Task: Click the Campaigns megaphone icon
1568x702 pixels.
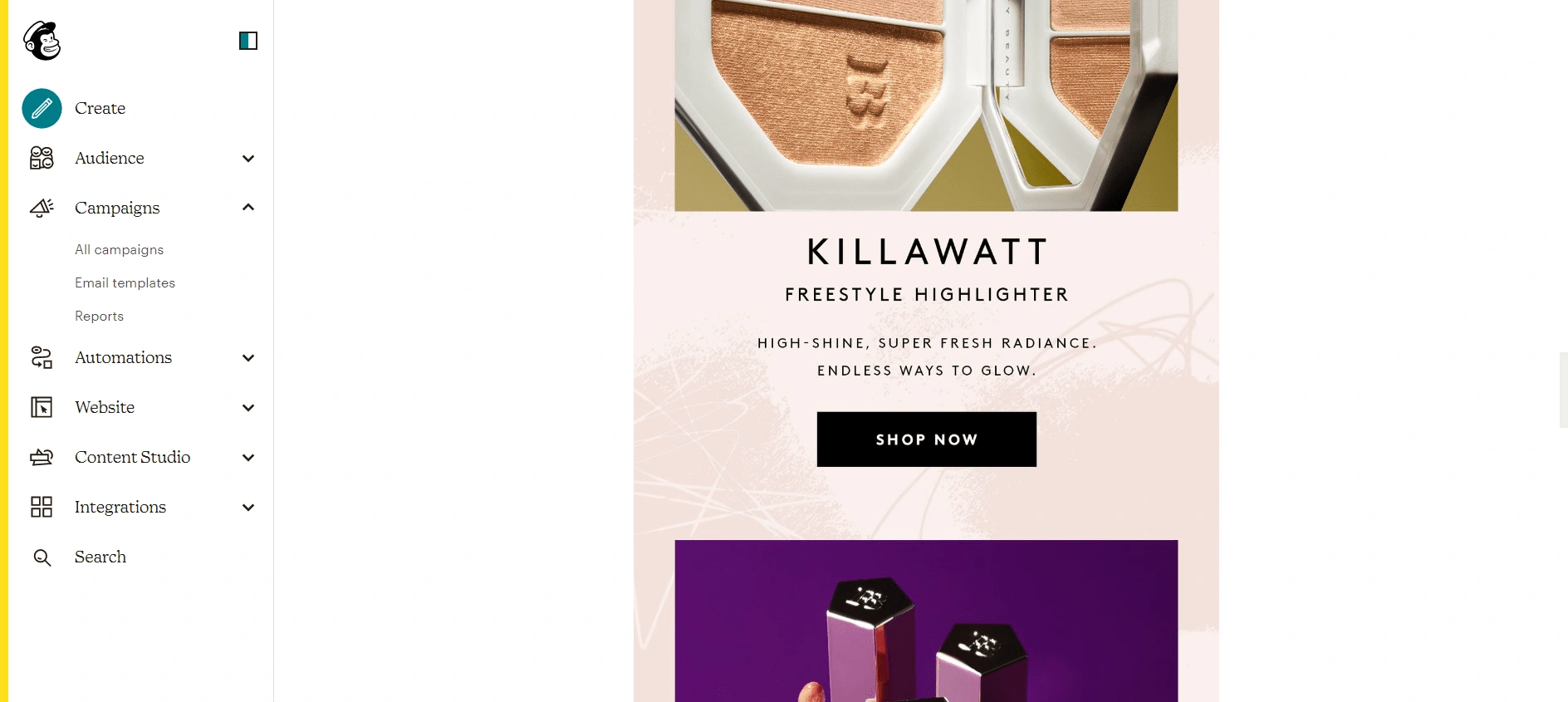Action: pyautogui.click(x=42, y=208)
